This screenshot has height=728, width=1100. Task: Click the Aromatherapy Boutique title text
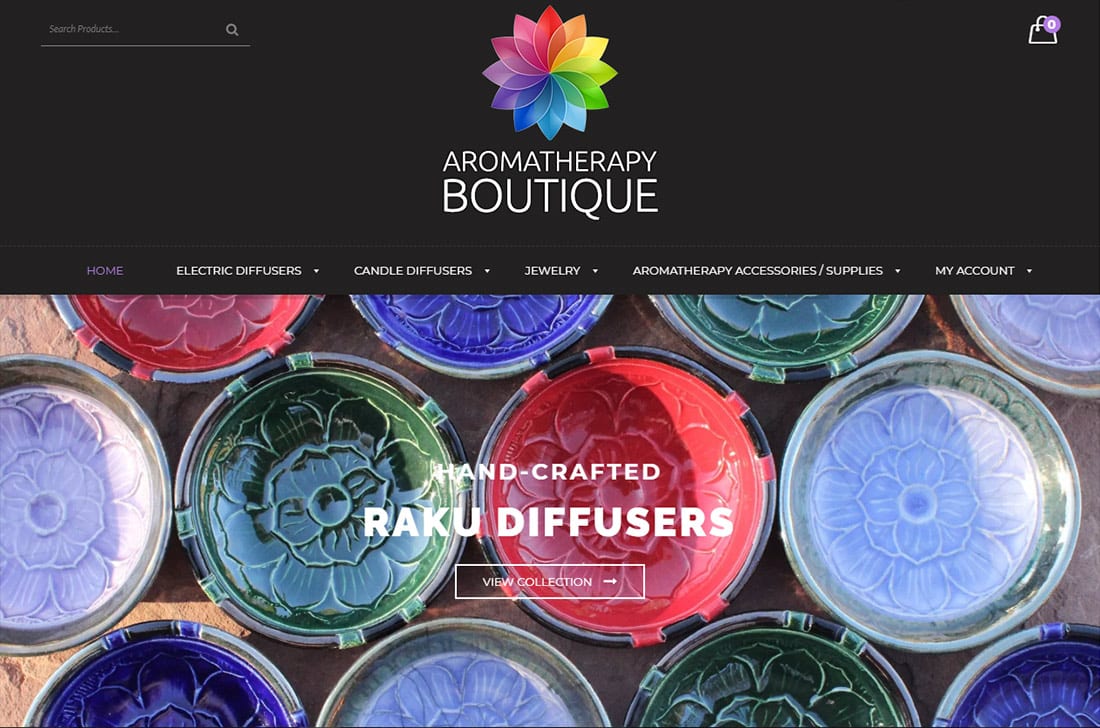coord(550,181)
